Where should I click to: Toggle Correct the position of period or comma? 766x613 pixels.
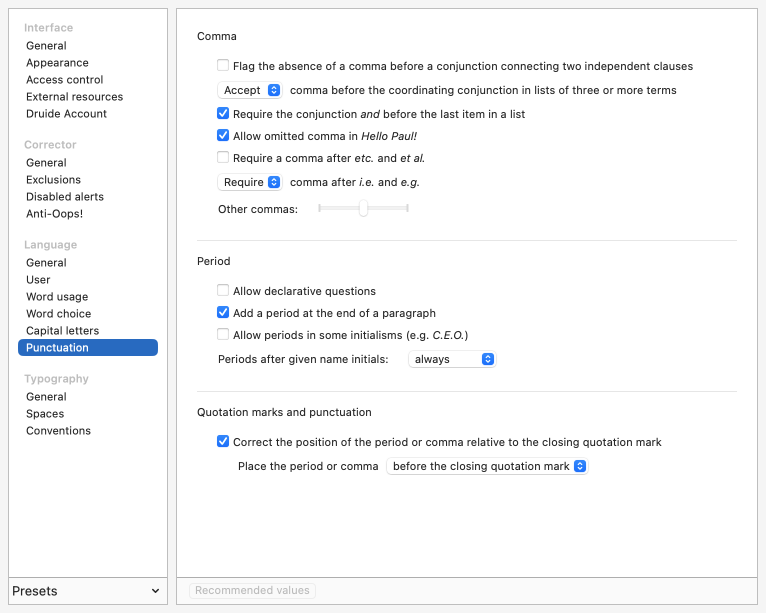(x=223, y=441)
